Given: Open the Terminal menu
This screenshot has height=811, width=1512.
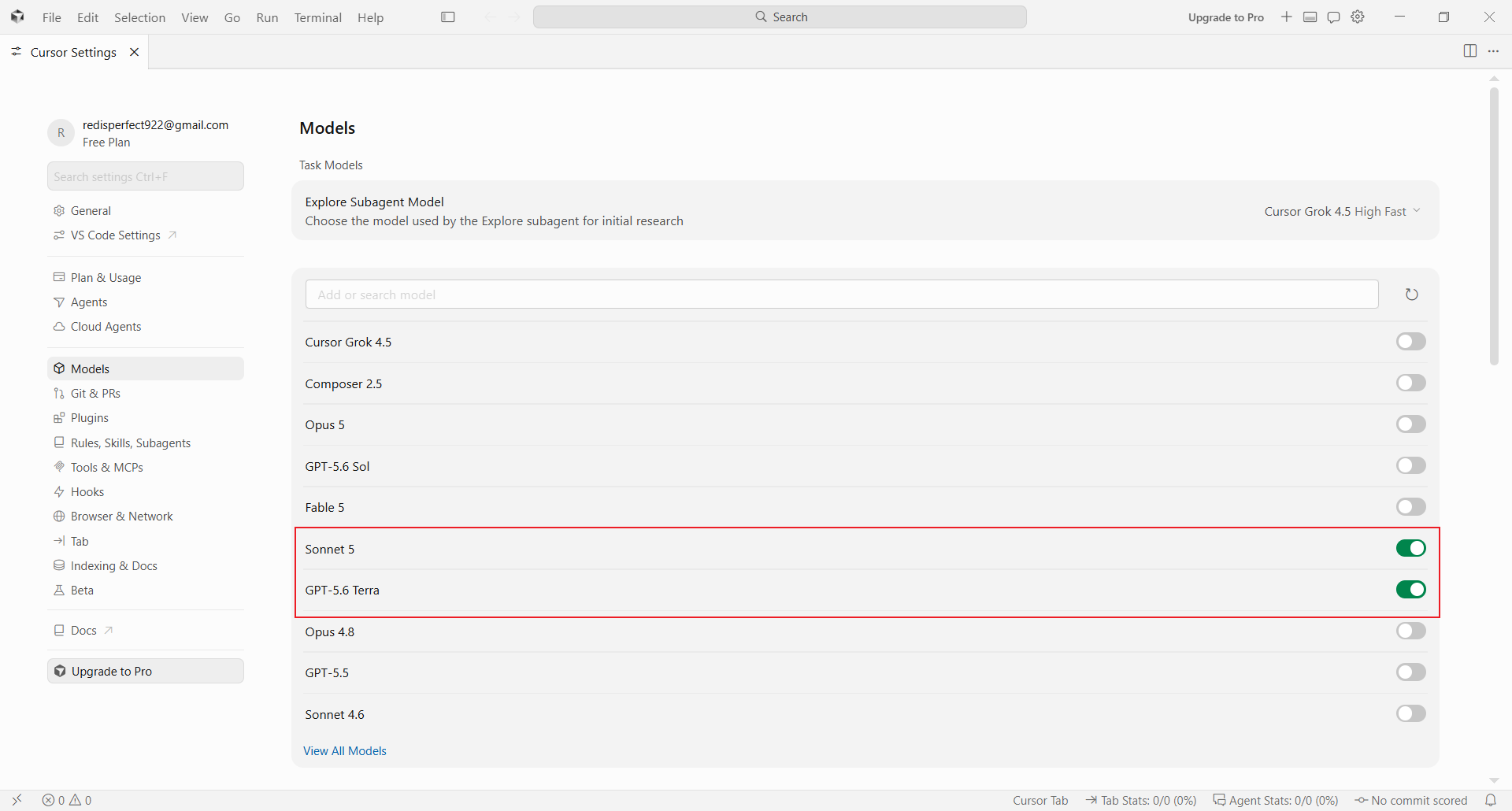Looking at the screenshot, I should tap(318, 17).
